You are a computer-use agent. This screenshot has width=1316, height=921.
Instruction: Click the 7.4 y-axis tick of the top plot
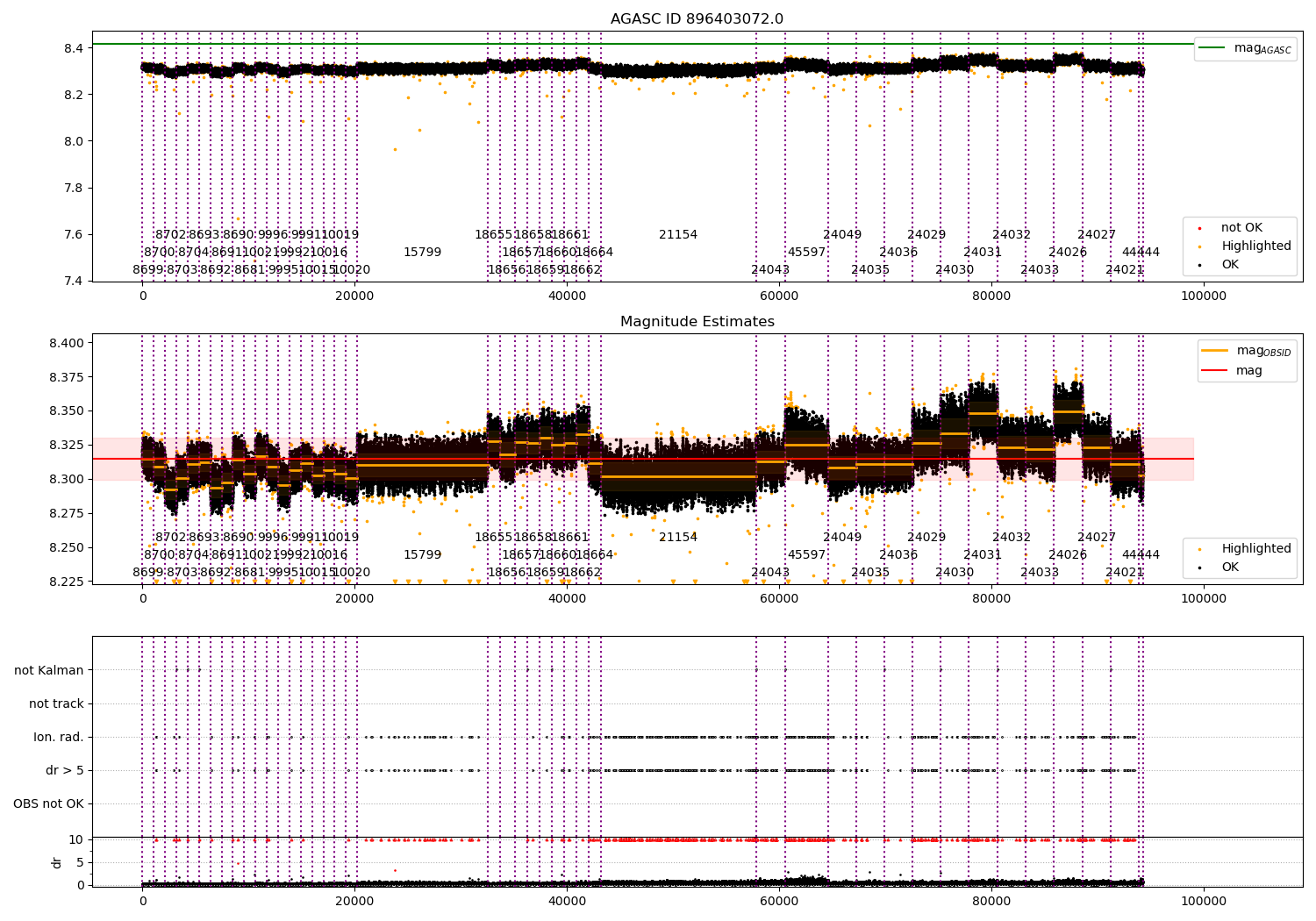(x=75, y=282)
